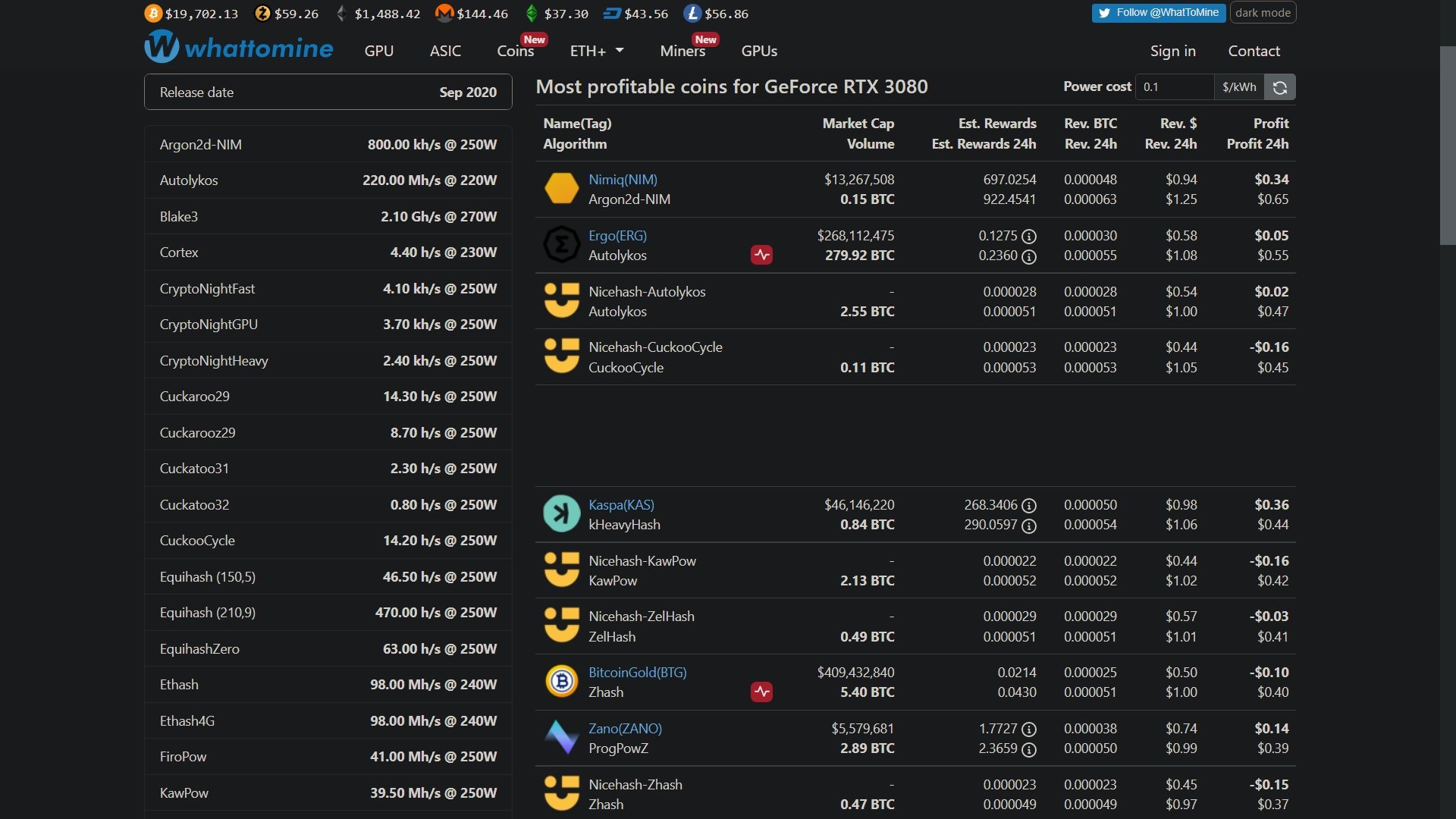
Task: Open the GPU menu item
Action: click(379, 51)
